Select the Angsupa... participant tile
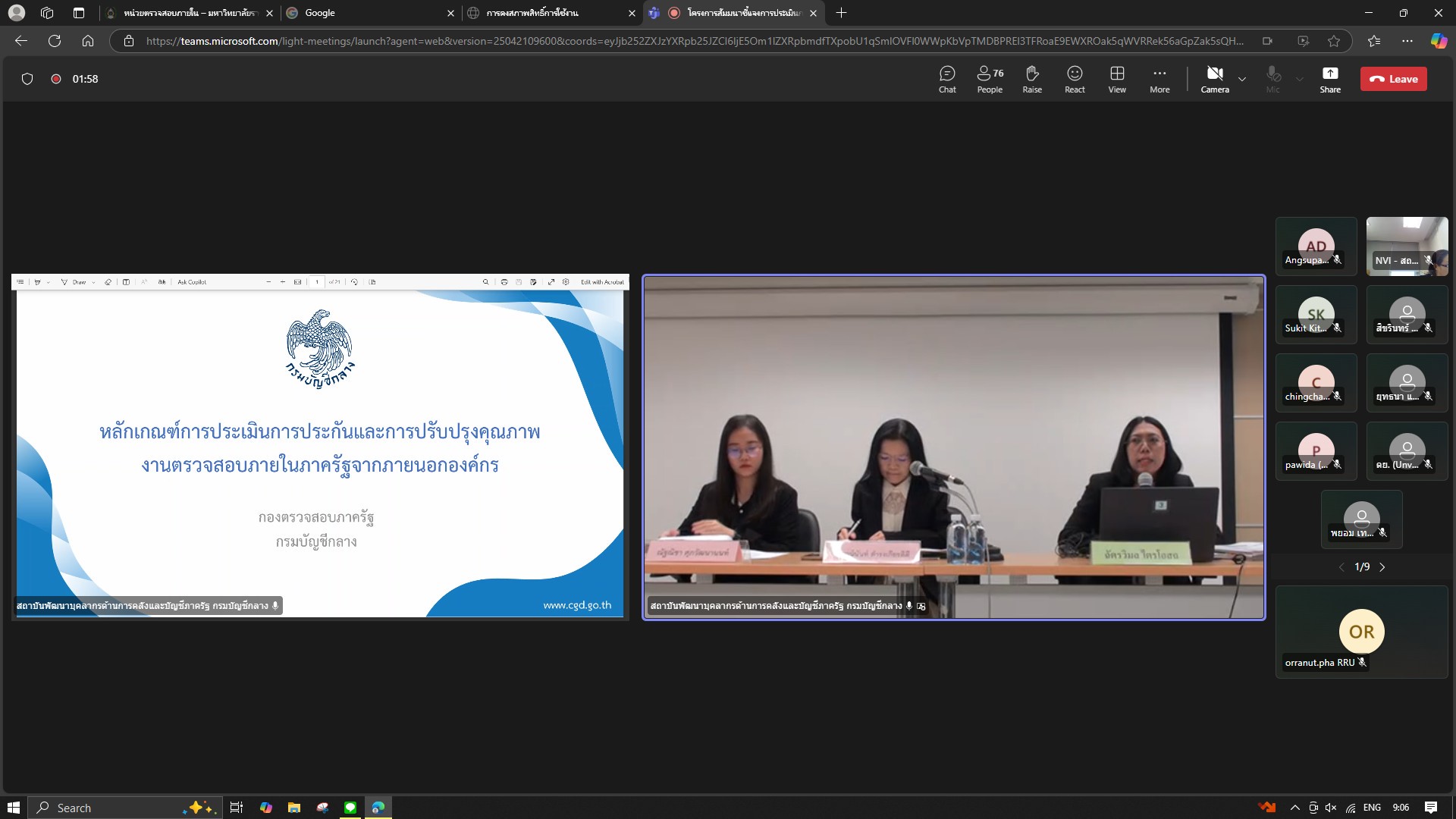Viewport: 1456px width, 819px height. pyautogui.click(x=1316, y=246)
